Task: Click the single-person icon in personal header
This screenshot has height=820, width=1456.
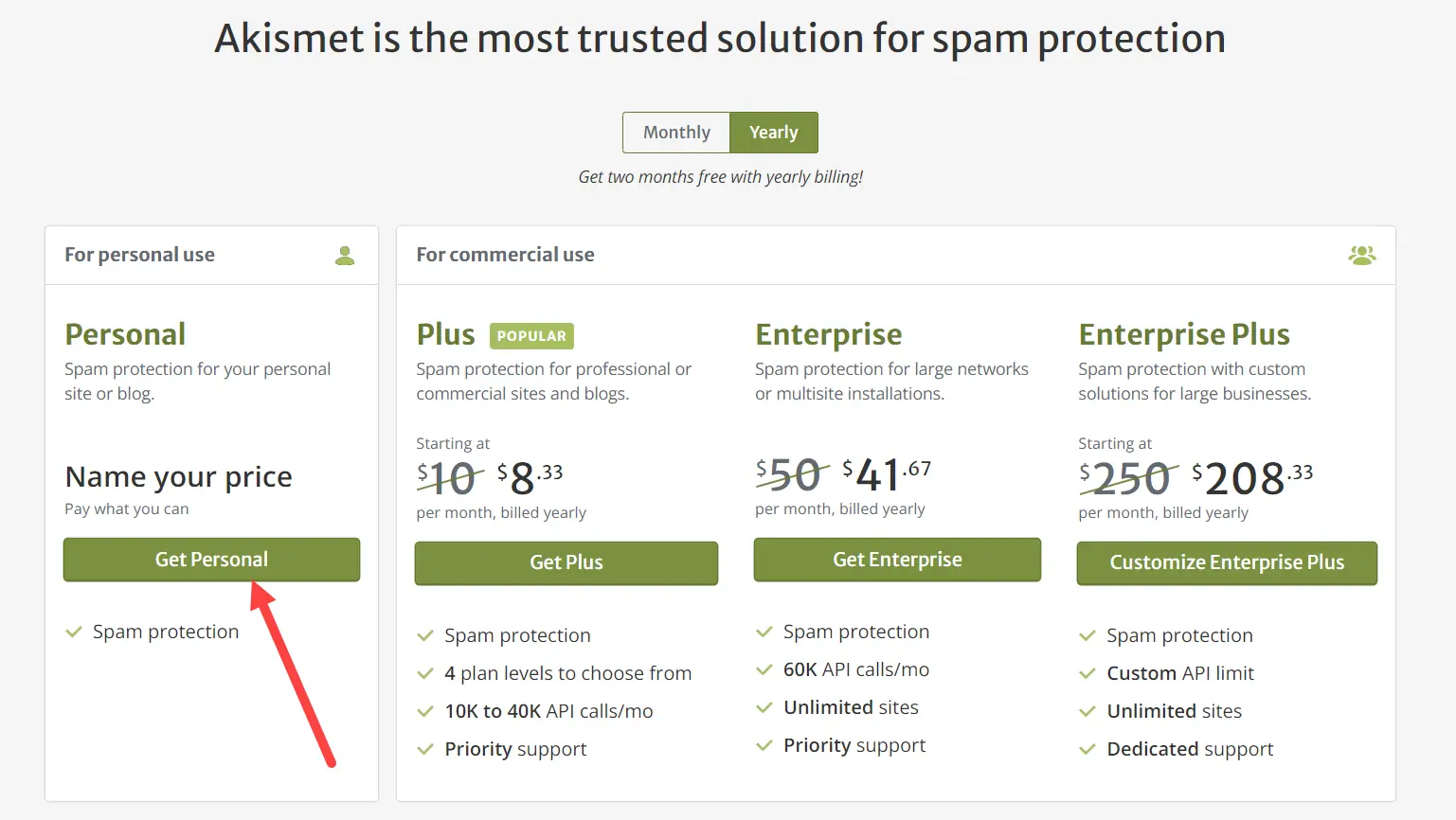Action: click(x=345, y=255)
